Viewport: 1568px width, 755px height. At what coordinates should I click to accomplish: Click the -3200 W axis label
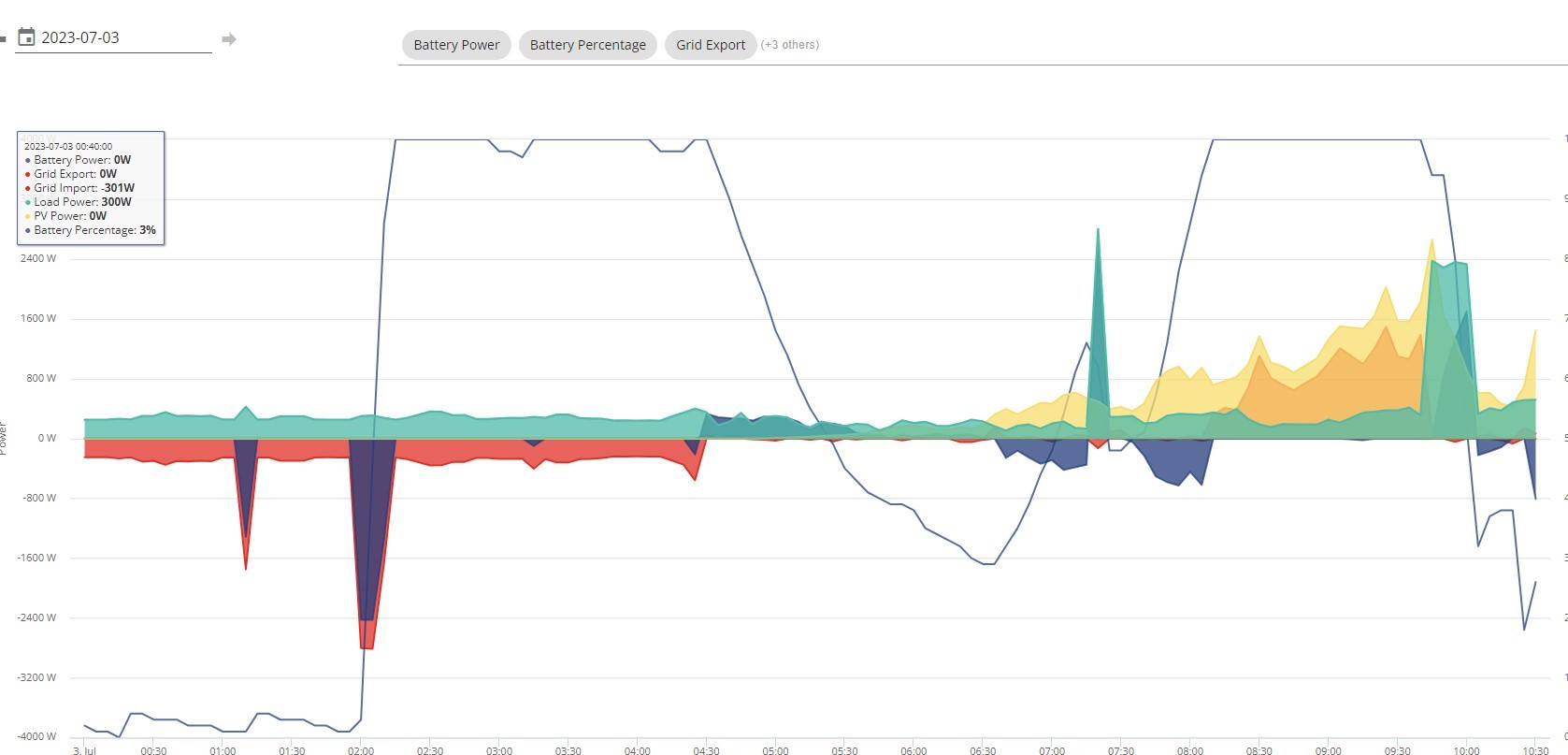37,677
